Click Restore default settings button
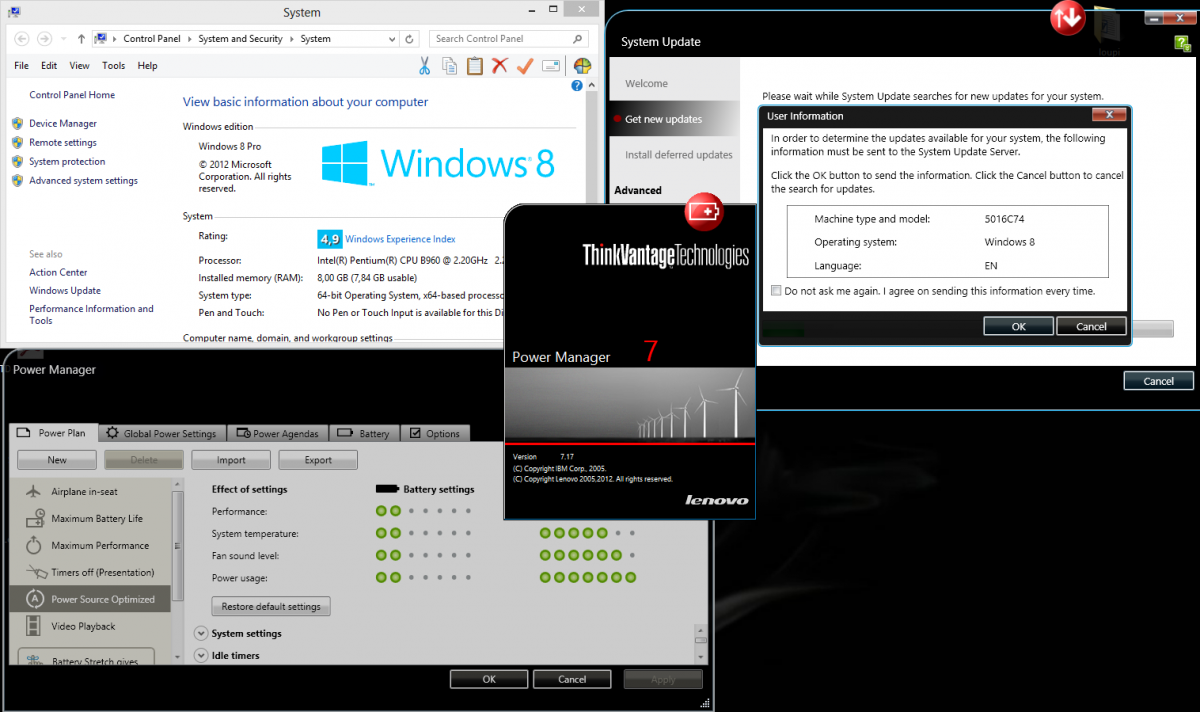1200x712 pixels. pyautogui.click(x=271, y=606)
